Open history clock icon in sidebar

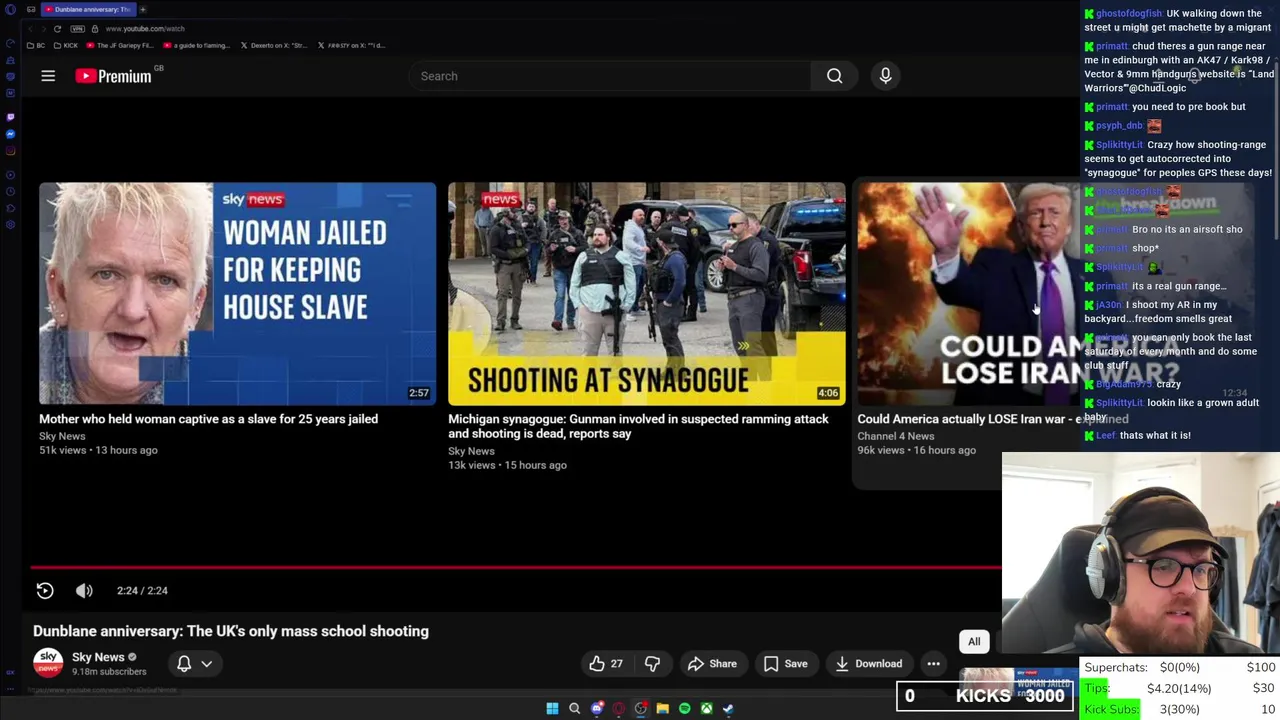[x=10, y=191]
